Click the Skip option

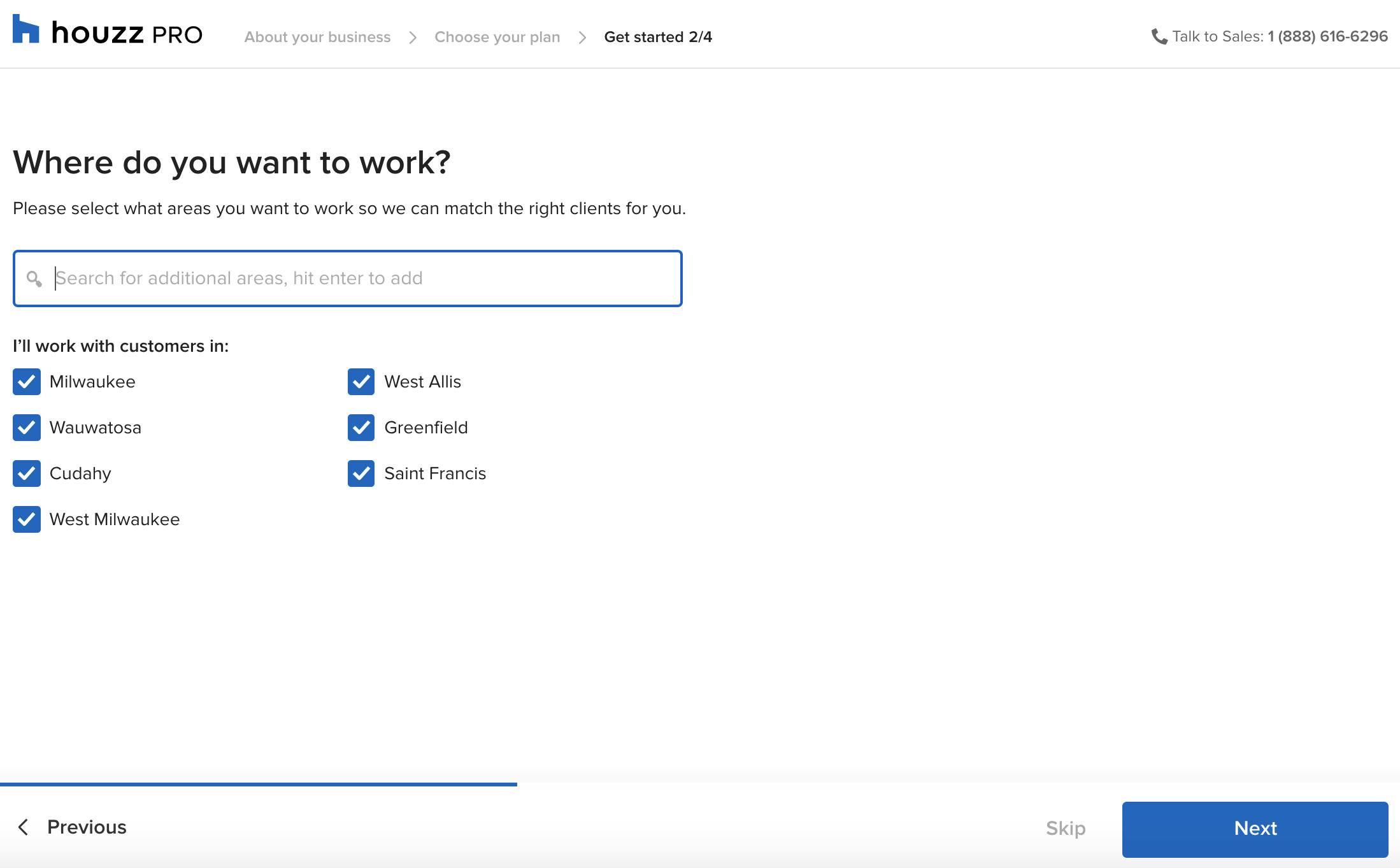pyautogui.click(x=1066, y=828)
